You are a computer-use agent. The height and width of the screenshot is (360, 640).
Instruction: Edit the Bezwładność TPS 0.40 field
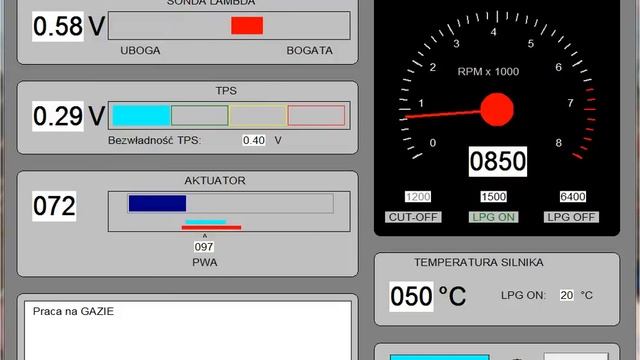254,140
